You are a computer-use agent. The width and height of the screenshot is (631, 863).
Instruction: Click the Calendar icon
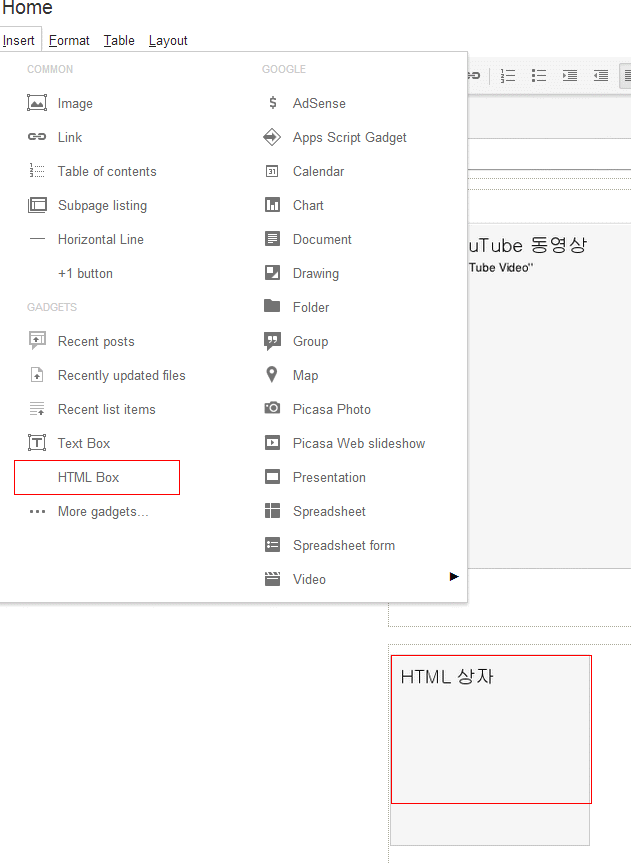pos(272,171)
